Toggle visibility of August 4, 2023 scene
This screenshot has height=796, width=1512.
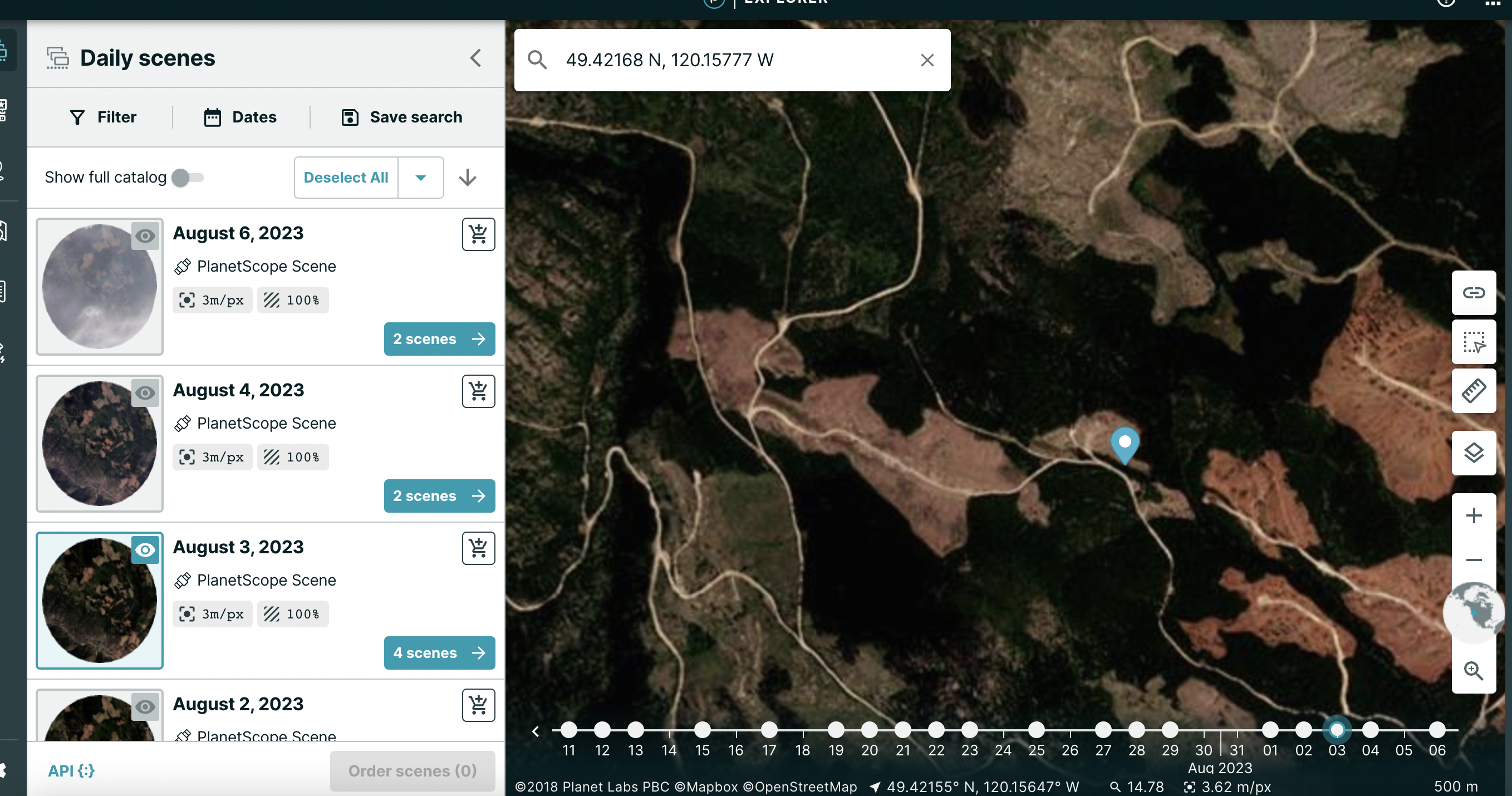(145, 393)
